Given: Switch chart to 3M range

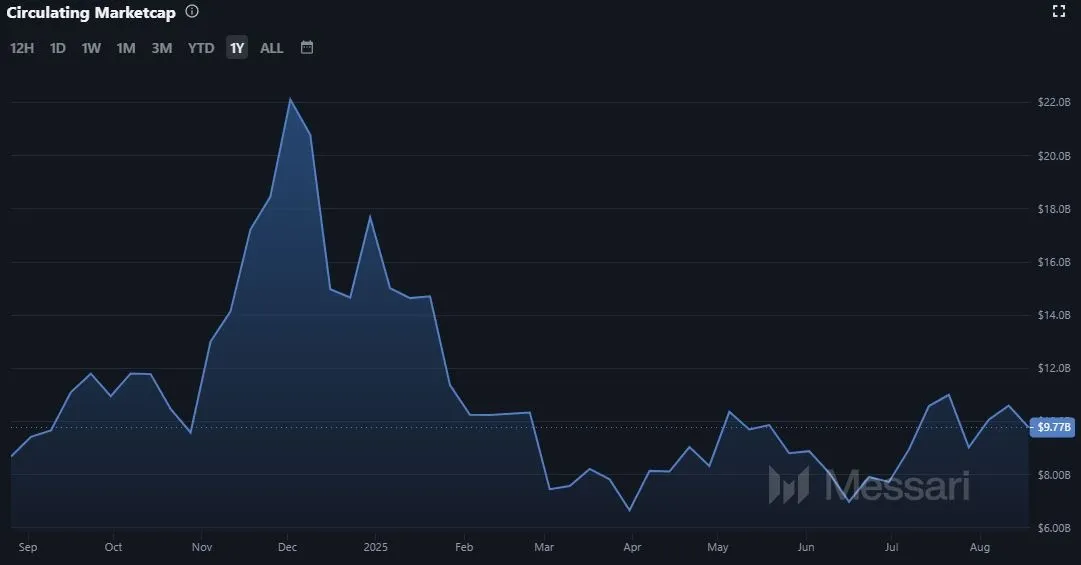Looking at the screenshot, I should pos(161,48).
